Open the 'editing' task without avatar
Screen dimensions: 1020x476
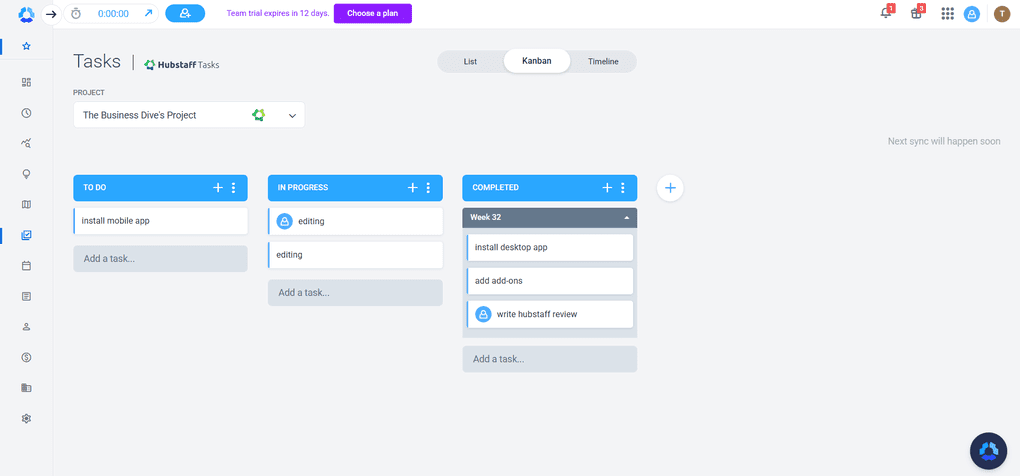pos(355,255)
